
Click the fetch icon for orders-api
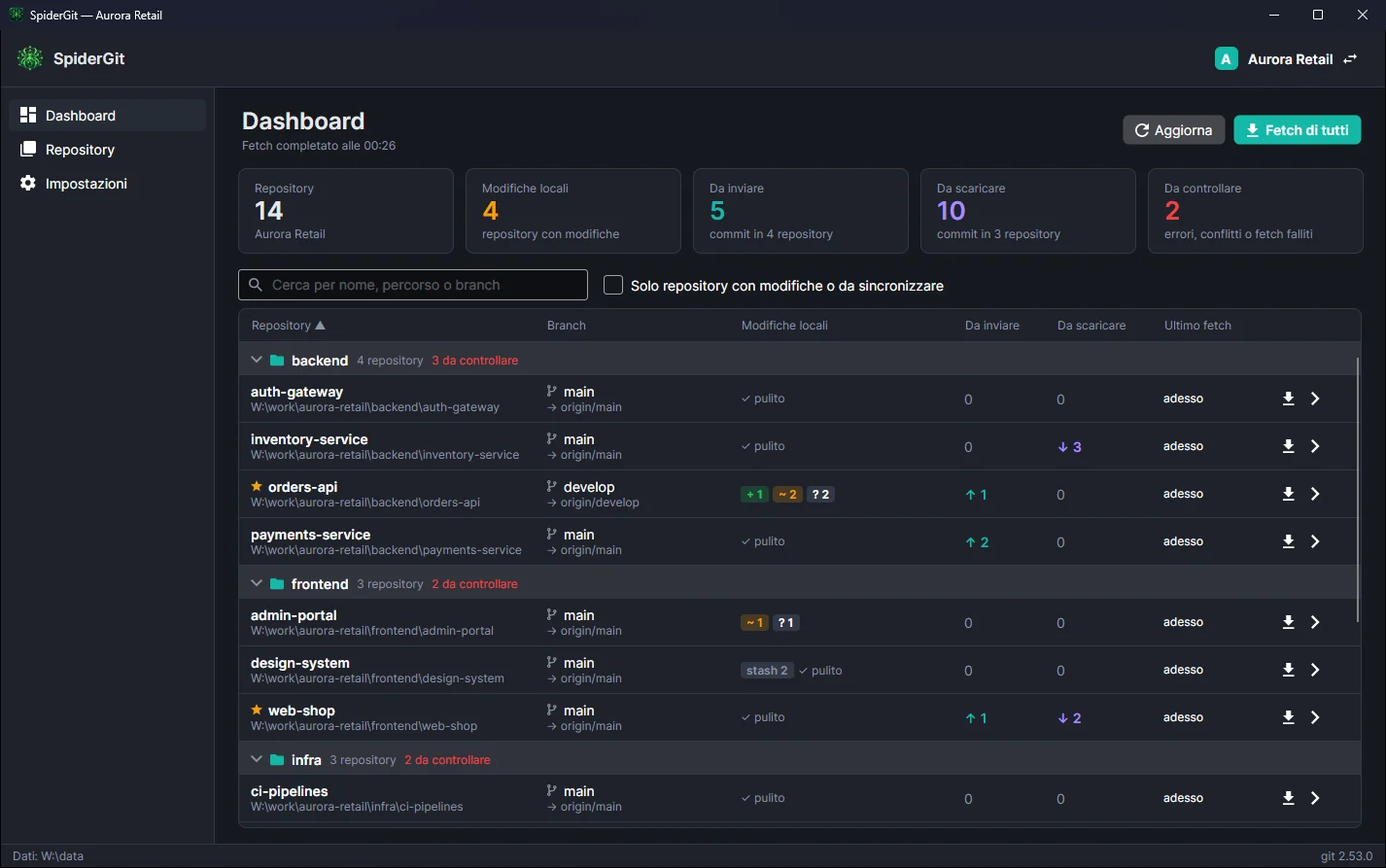1288,494
